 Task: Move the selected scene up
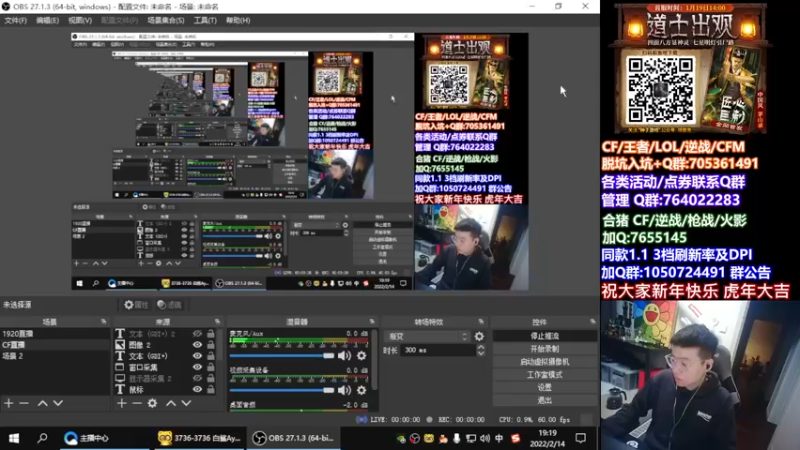click(x=42, y=404)
